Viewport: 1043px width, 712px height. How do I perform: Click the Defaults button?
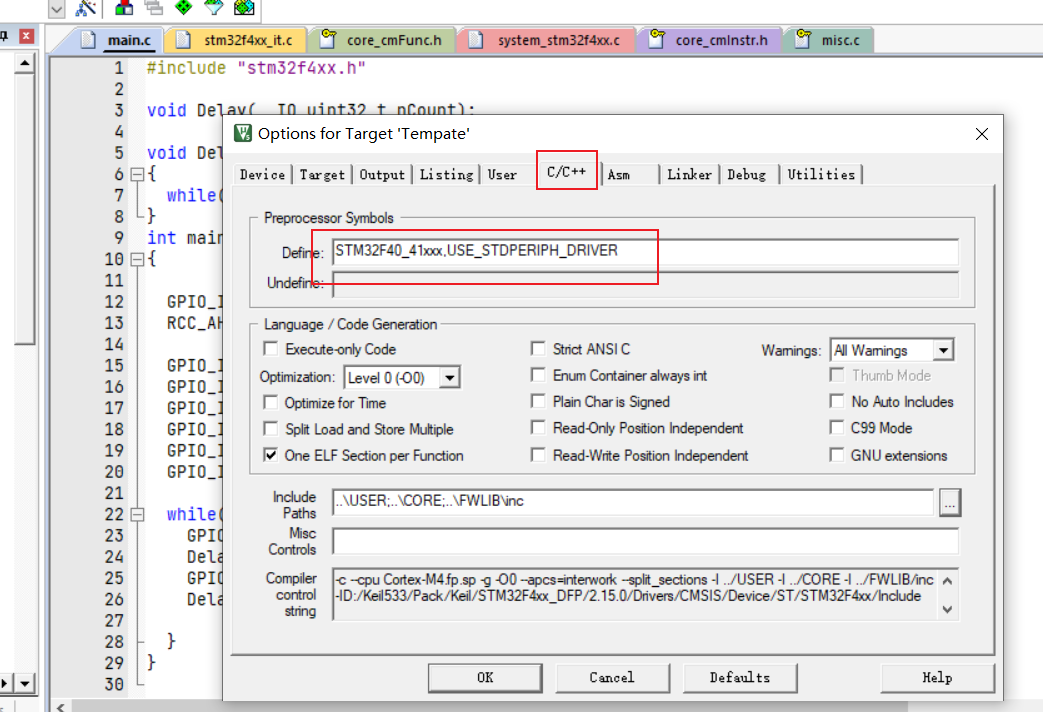pos(740,677)
